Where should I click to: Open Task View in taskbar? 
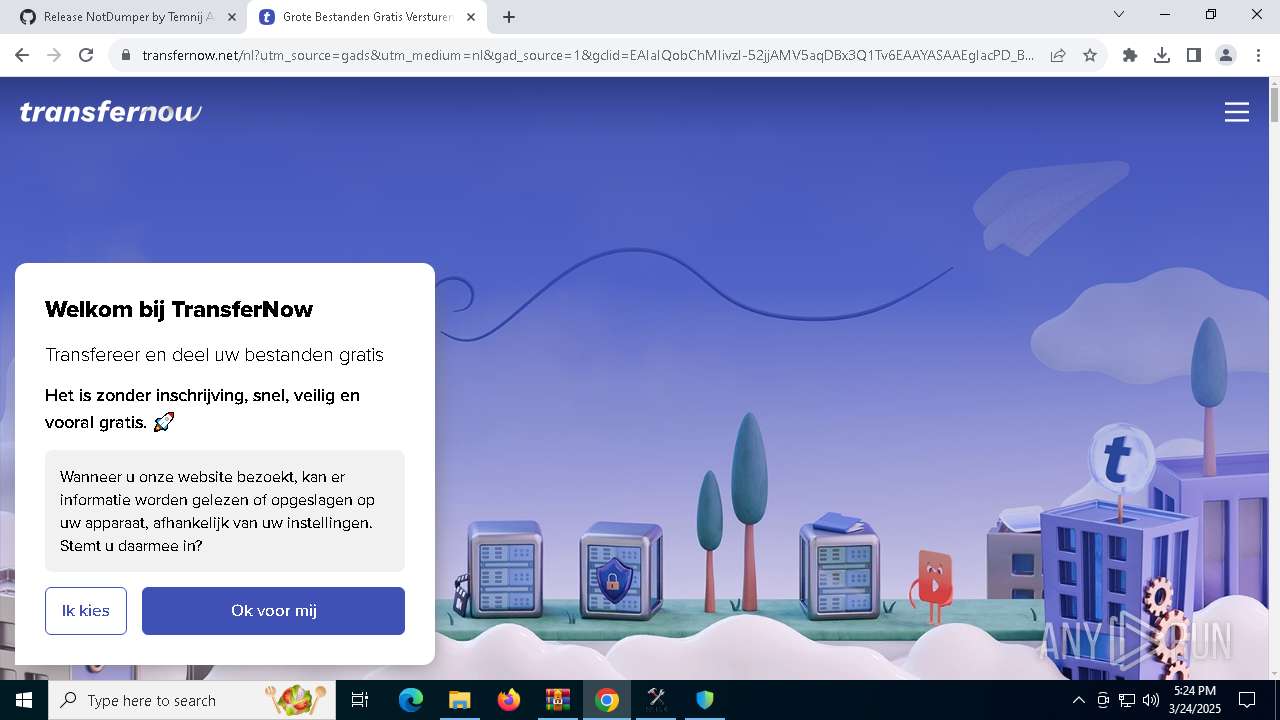point(360,700)
